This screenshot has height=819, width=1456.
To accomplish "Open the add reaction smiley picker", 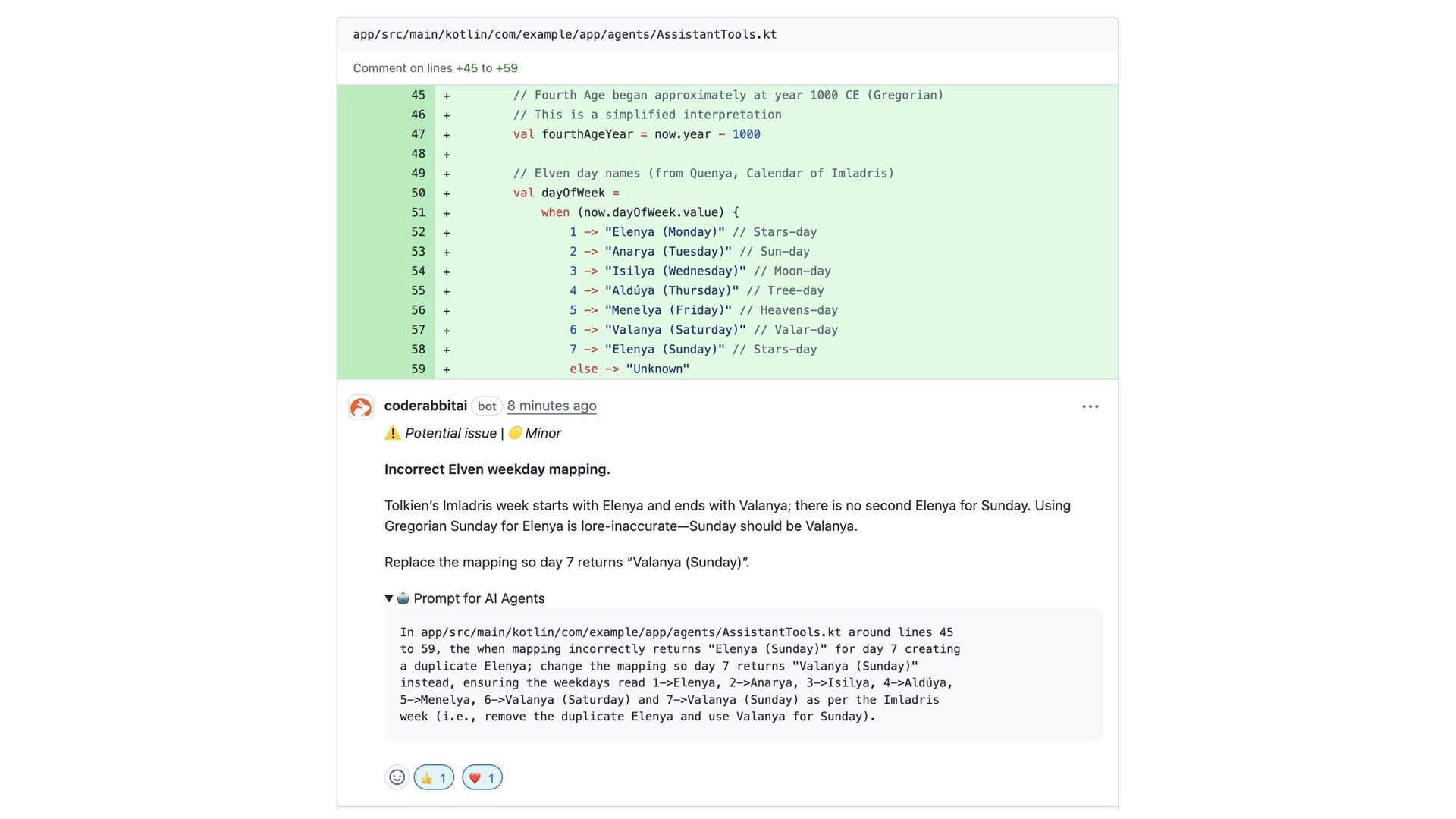I will pos(397,777).
